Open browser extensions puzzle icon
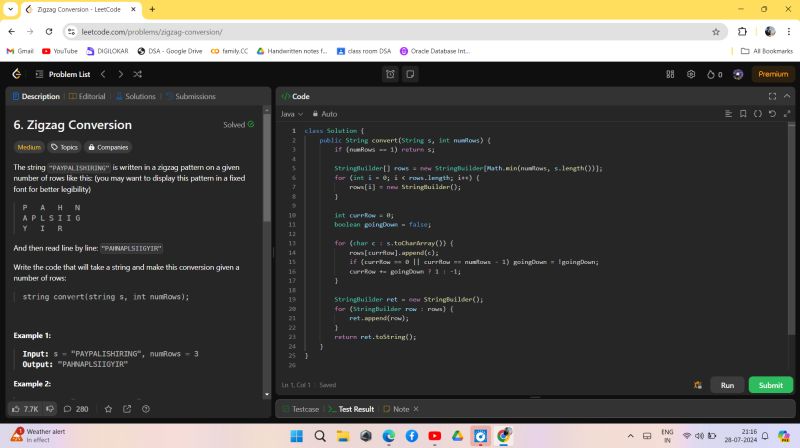The image size is (800, 448). click(x=742, y=32)
